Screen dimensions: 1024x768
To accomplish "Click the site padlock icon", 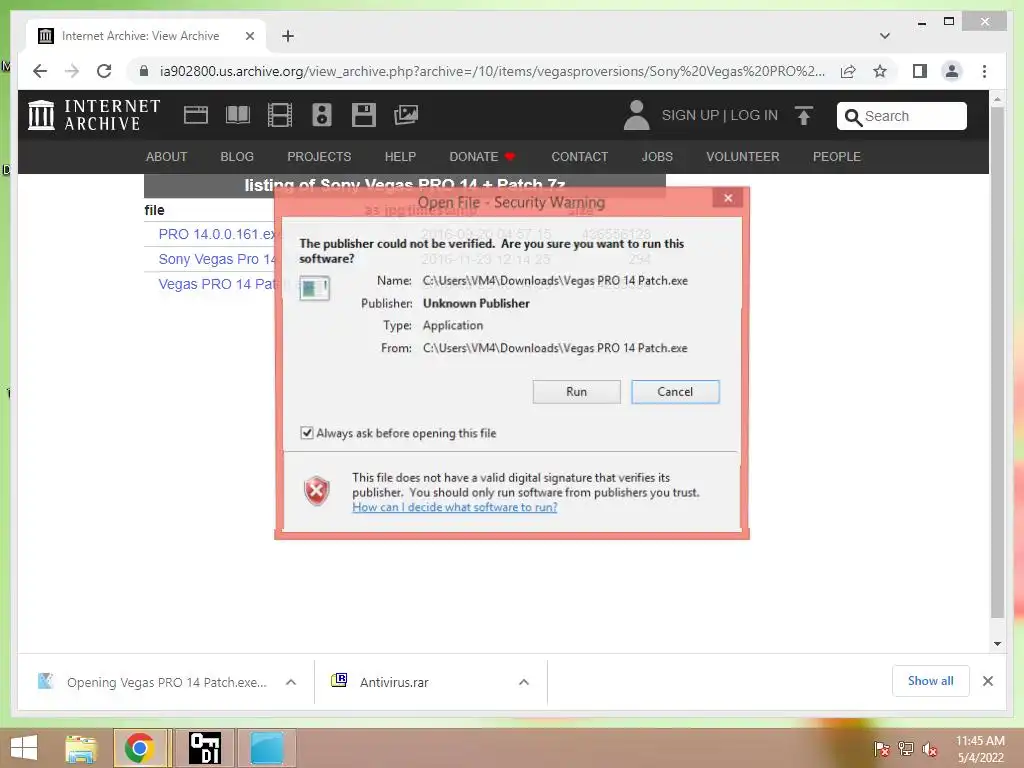I will coord(144,71).
